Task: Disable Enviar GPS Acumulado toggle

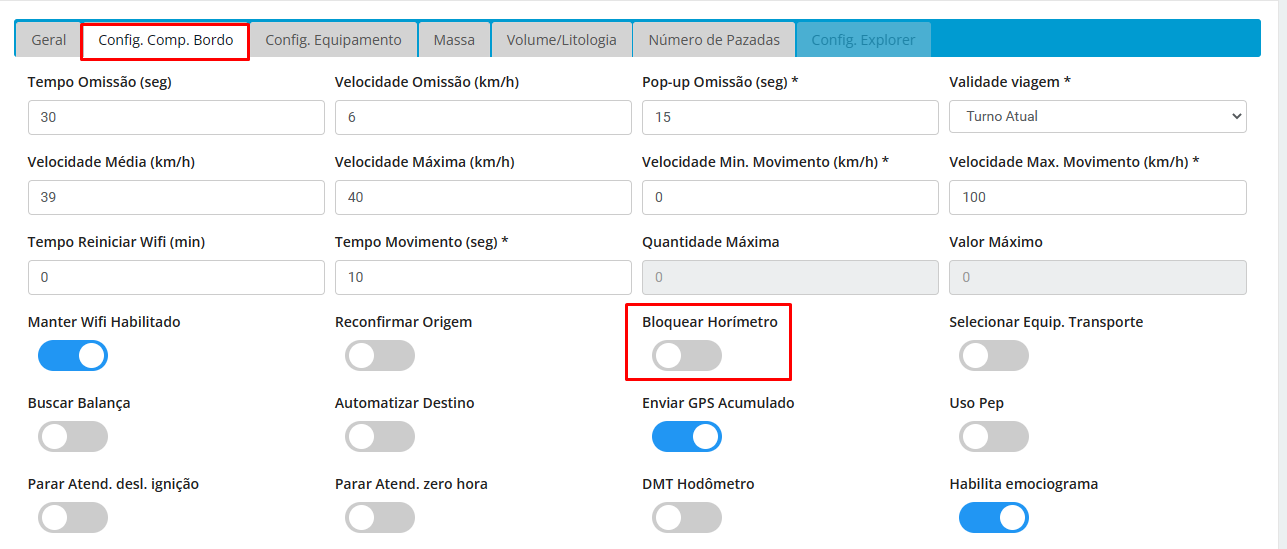Action: (687, 437)
